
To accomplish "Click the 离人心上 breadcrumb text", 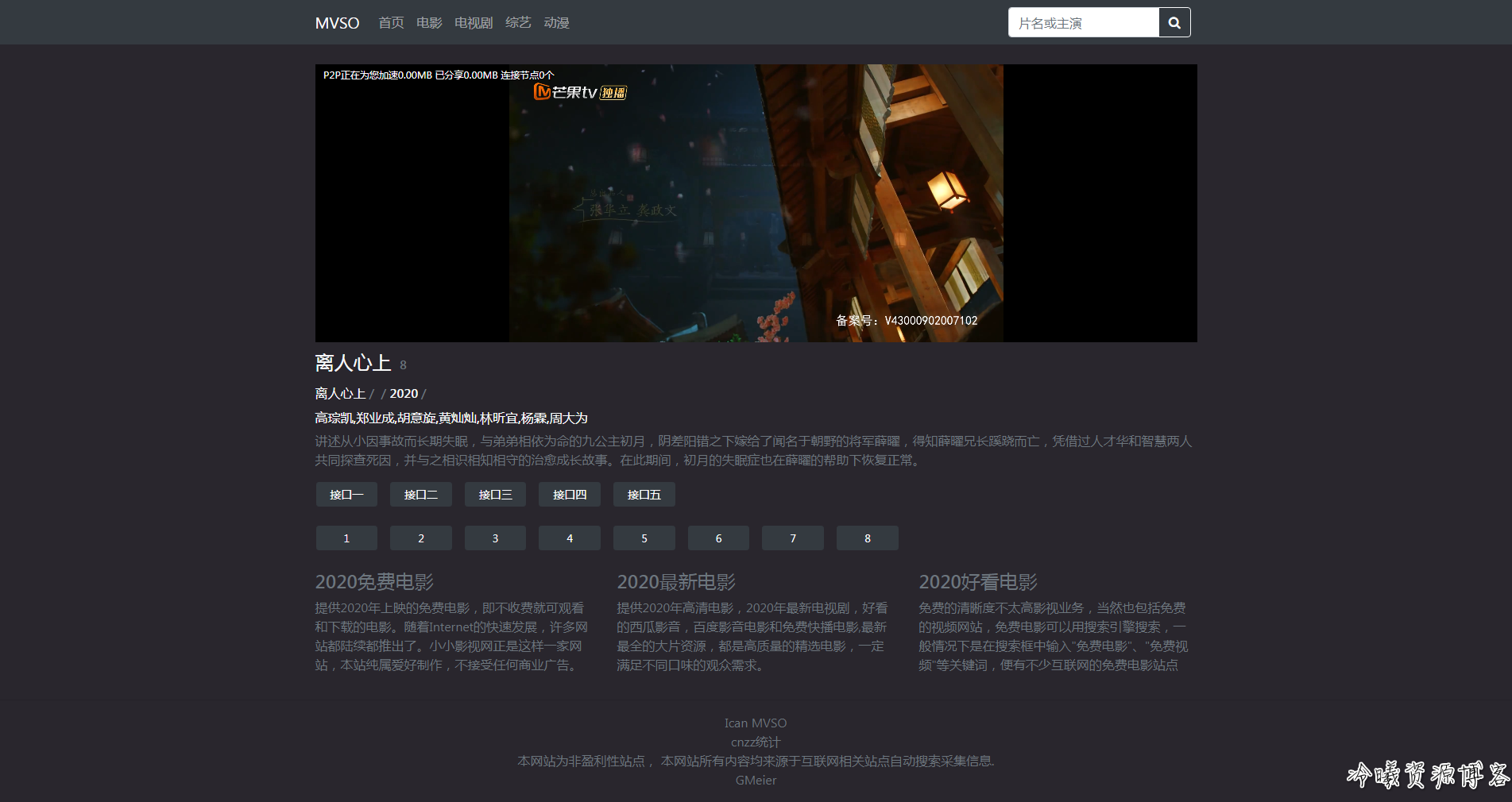I will click(340, 394).
